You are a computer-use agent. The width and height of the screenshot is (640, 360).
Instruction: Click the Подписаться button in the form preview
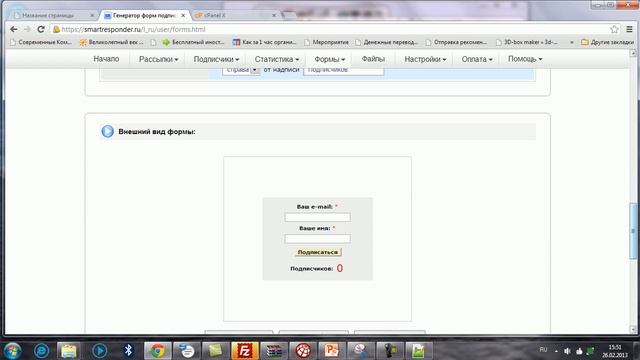pyautogui.click(x=318, y=252)
